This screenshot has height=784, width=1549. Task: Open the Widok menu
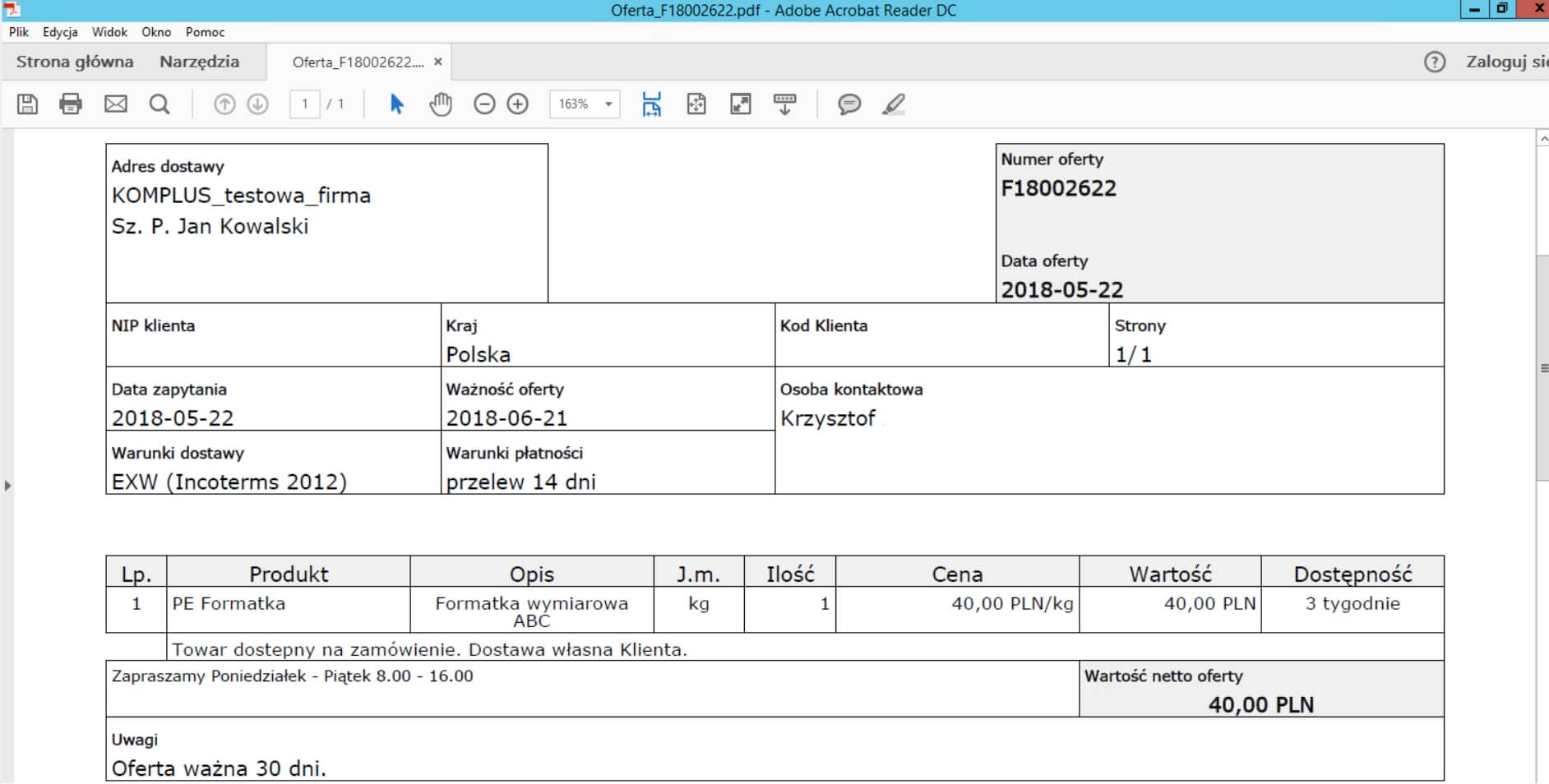point(109,32)
